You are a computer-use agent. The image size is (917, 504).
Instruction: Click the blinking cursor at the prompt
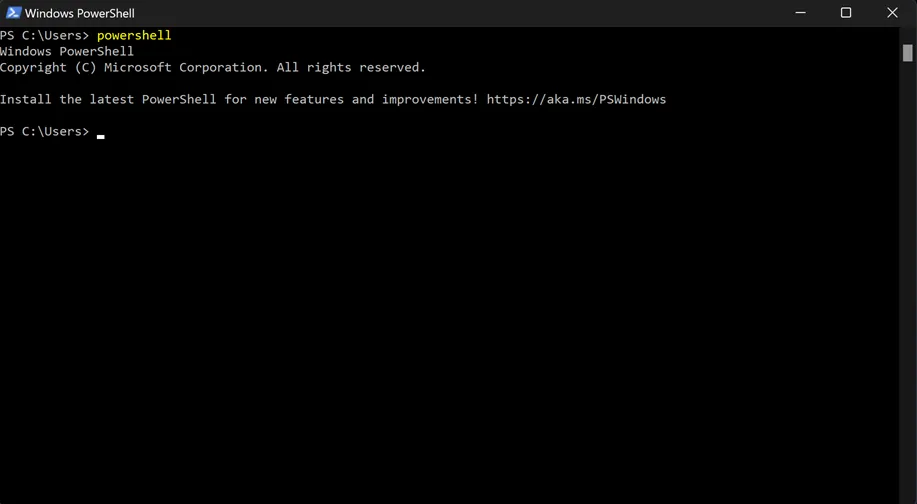pos(101,137)
